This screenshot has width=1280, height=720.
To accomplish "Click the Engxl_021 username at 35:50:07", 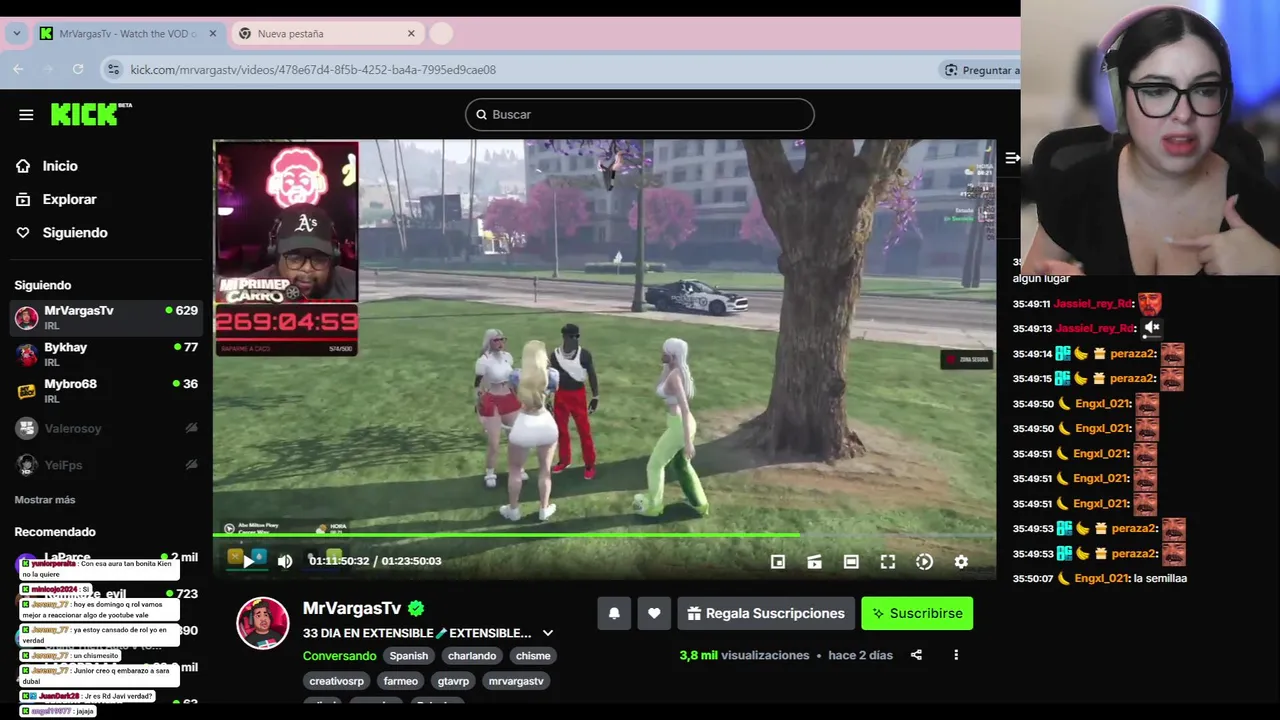I will point(1102,578).
